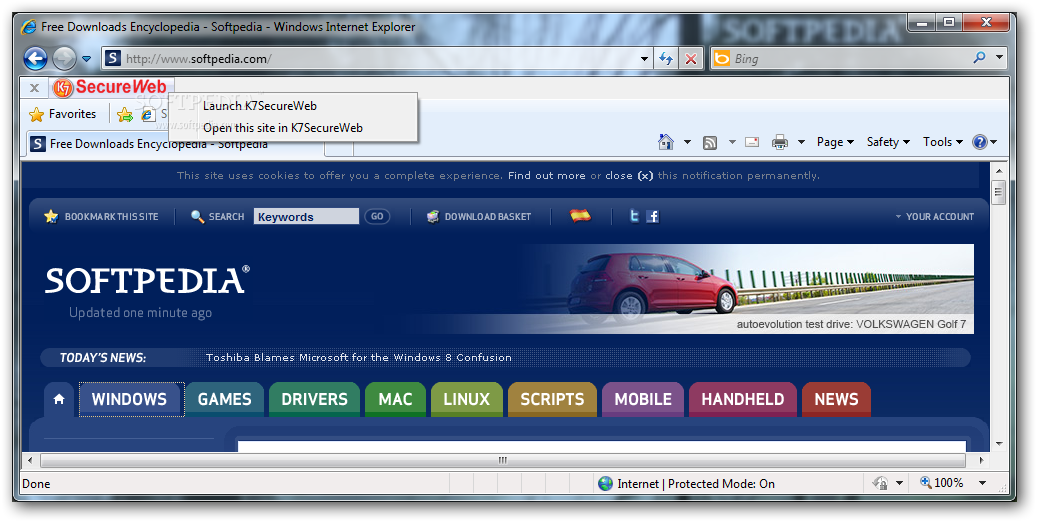
Task: Select the HANDHELD category tab
Action: point(743,399)
